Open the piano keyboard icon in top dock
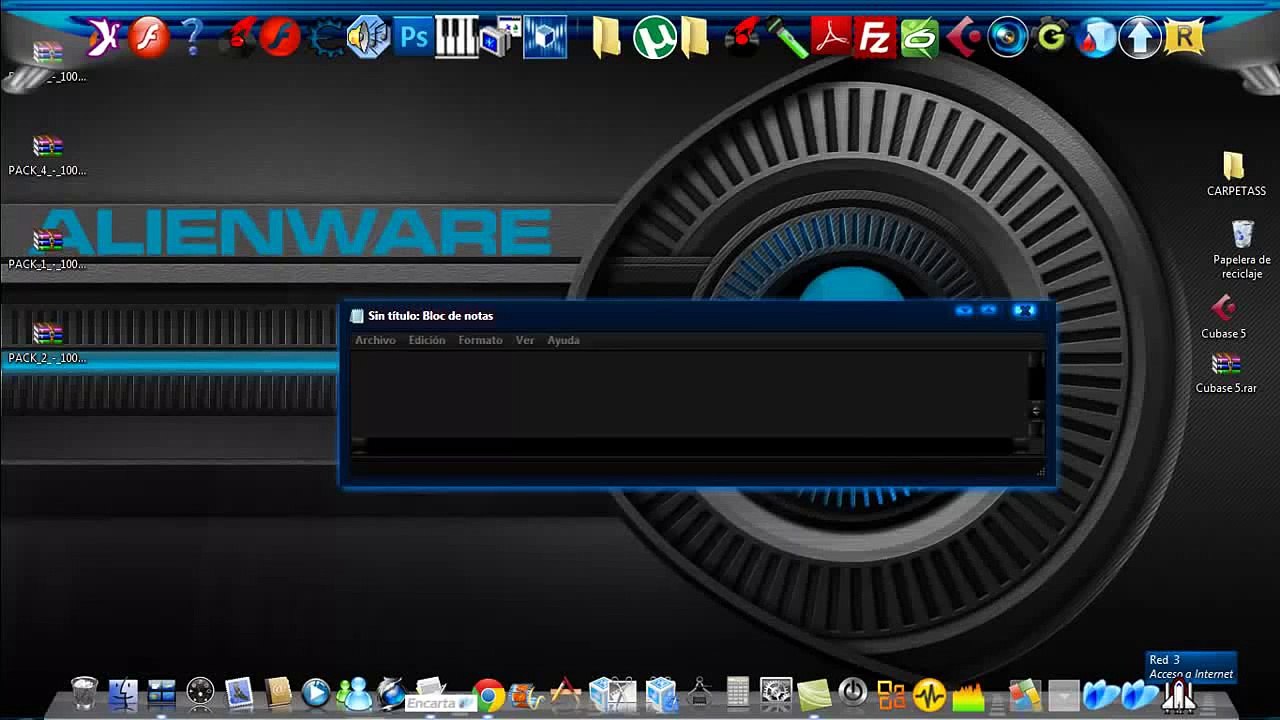 tap(457, 39)
